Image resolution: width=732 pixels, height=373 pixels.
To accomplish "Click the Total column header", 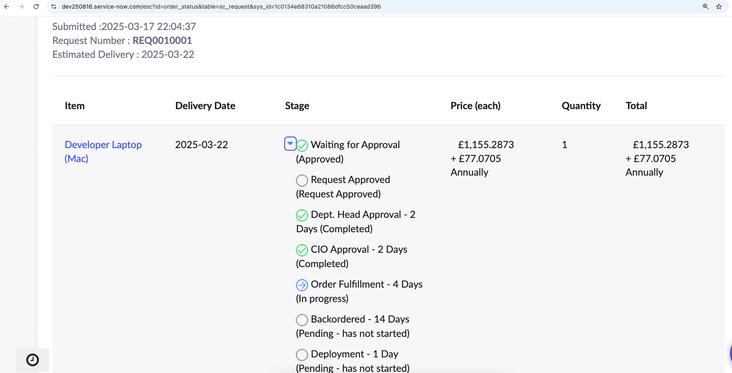I will 636,106.
